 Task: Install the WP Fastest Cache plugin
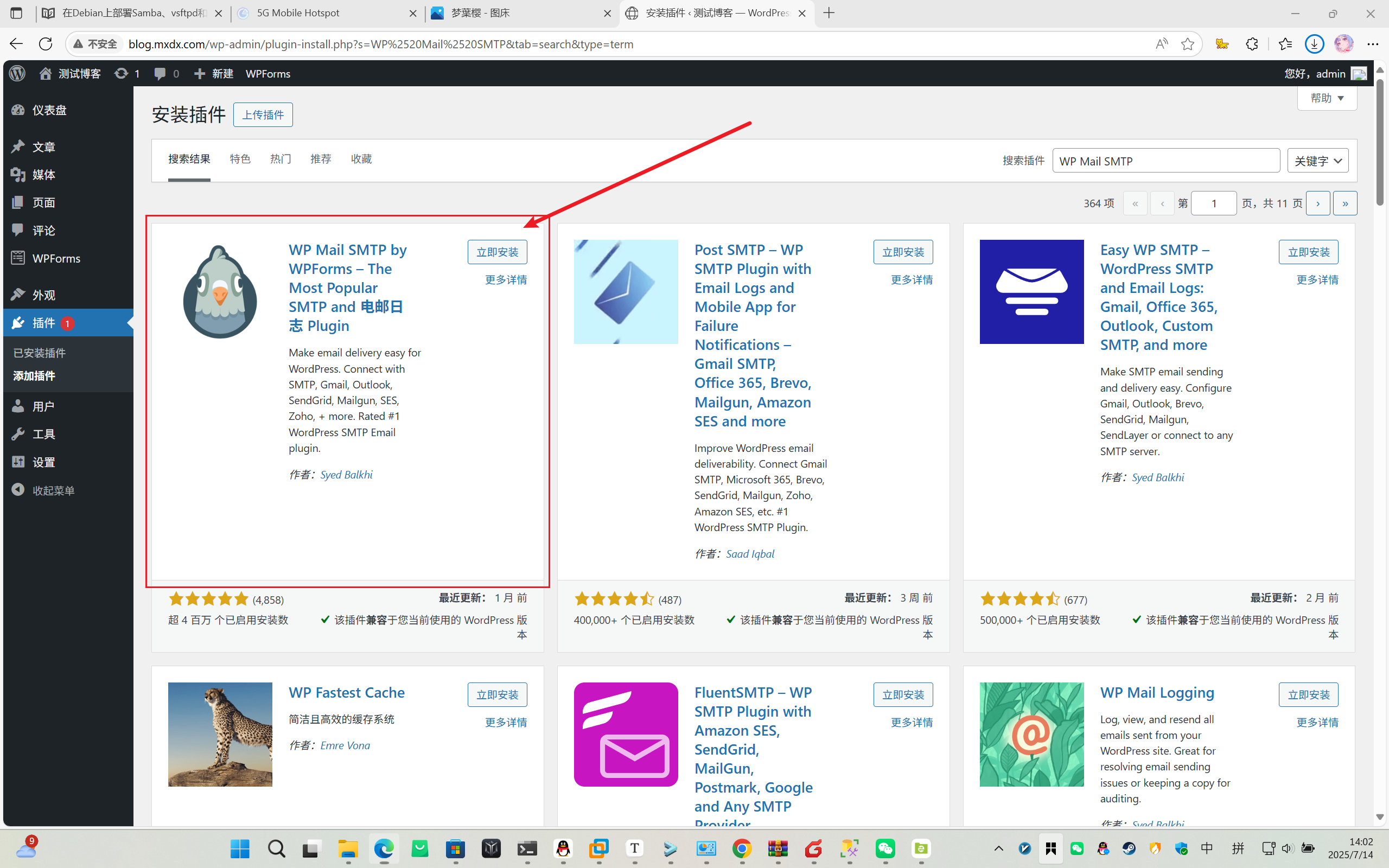497,694
